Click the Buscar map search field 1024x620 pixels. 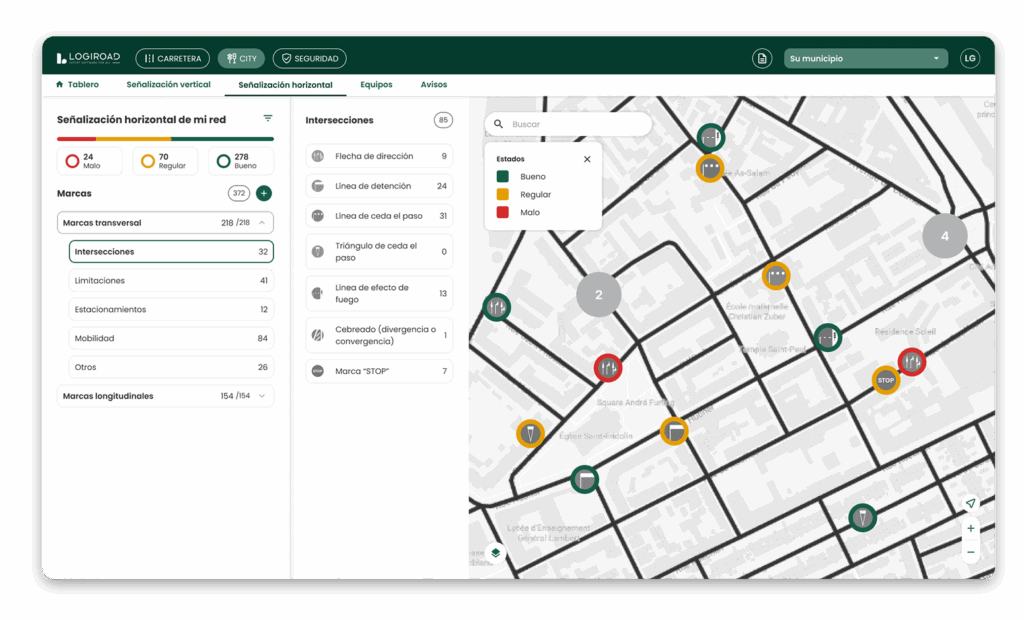coord(576,124)
